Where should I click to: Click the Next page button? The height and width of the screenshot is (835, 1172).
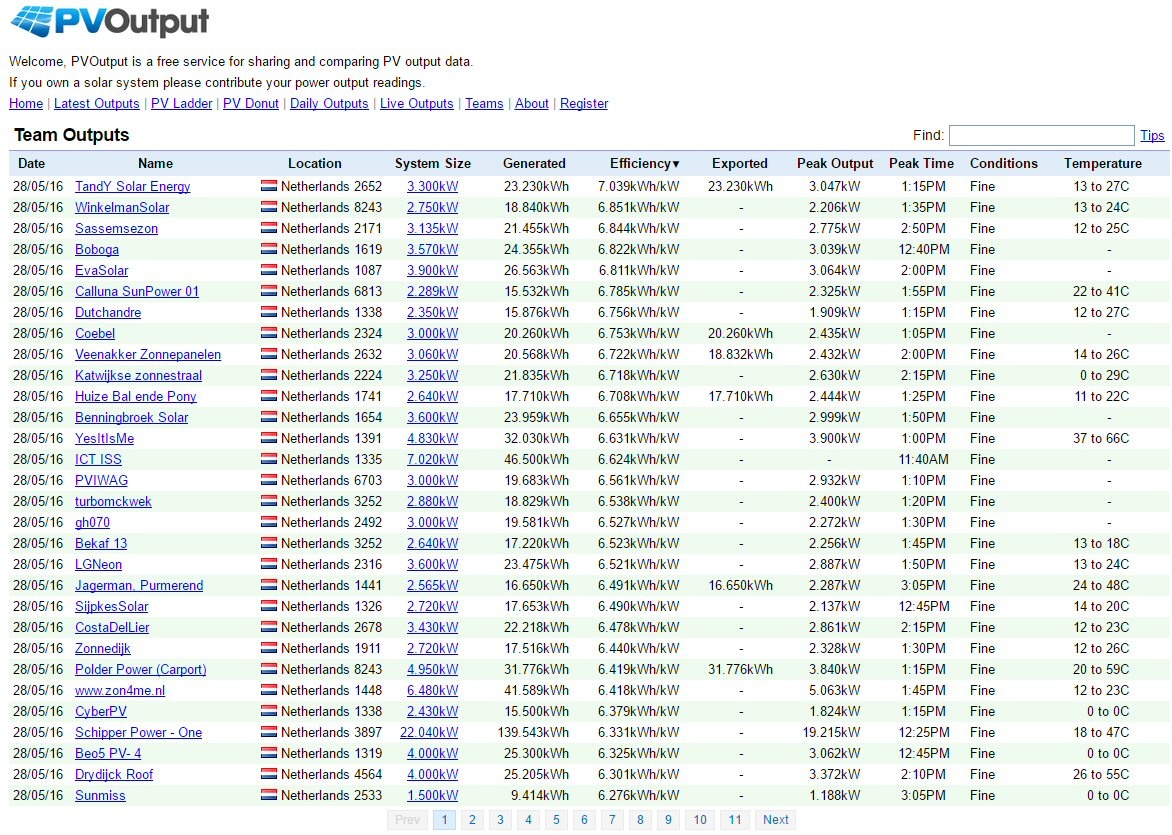click(775, 820)
